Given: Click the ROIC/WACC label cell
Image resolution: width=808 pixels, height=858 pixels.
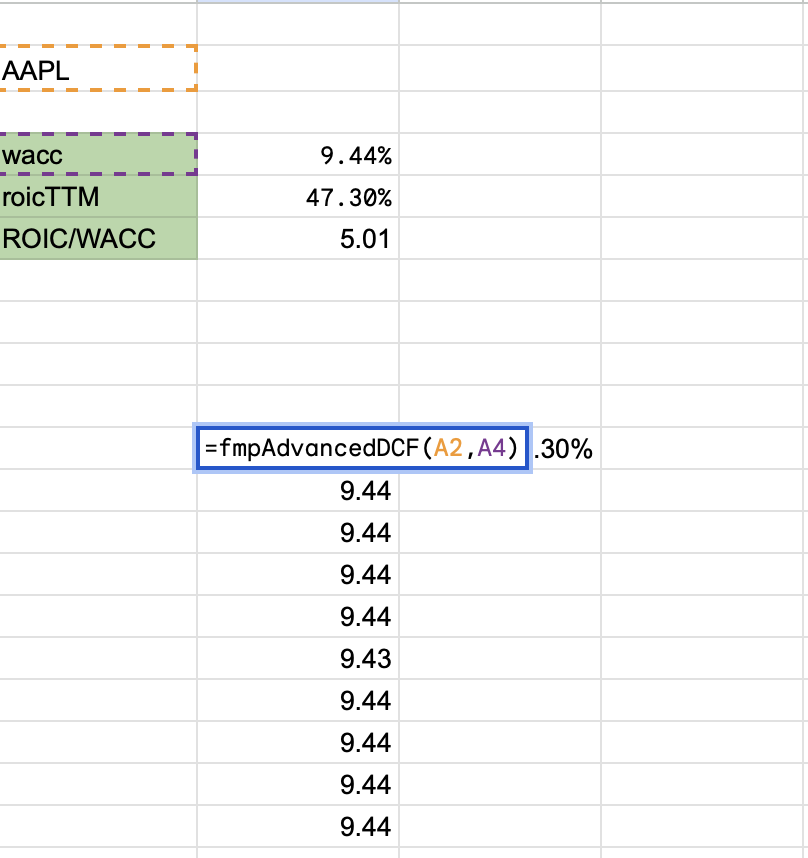Looking at the screenshot, I should [x=98, y=239].
